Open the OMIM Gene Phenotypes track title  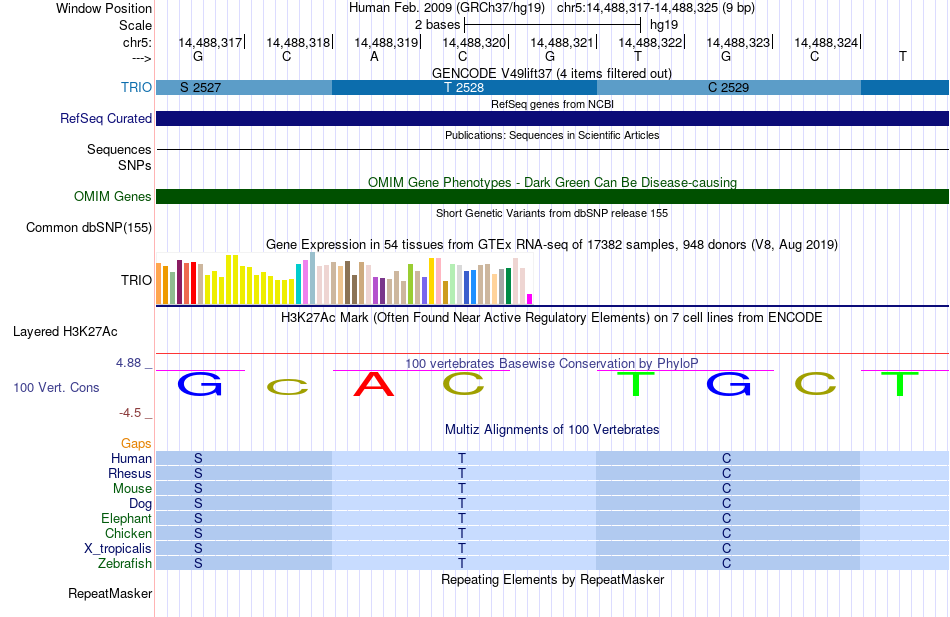pyautogui.click(x=552, y=182)
